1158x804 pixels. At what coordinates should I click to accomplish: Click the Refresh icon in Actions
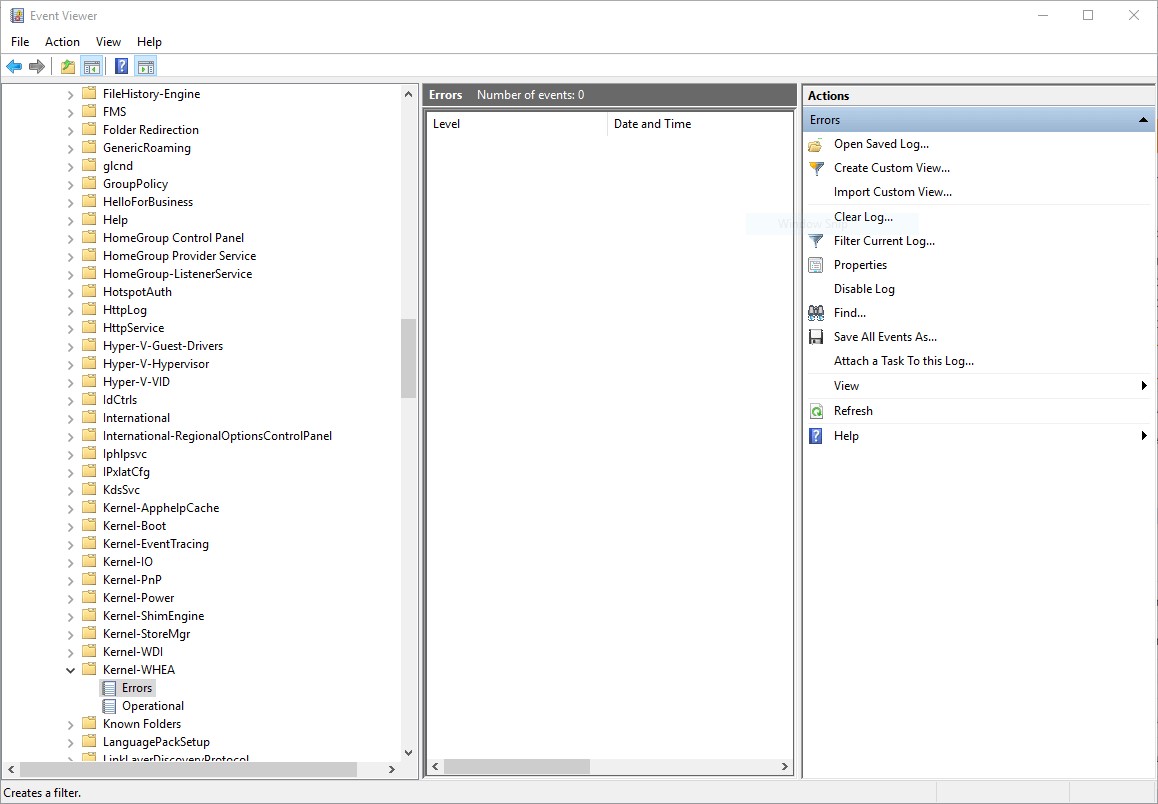point(815,411)
